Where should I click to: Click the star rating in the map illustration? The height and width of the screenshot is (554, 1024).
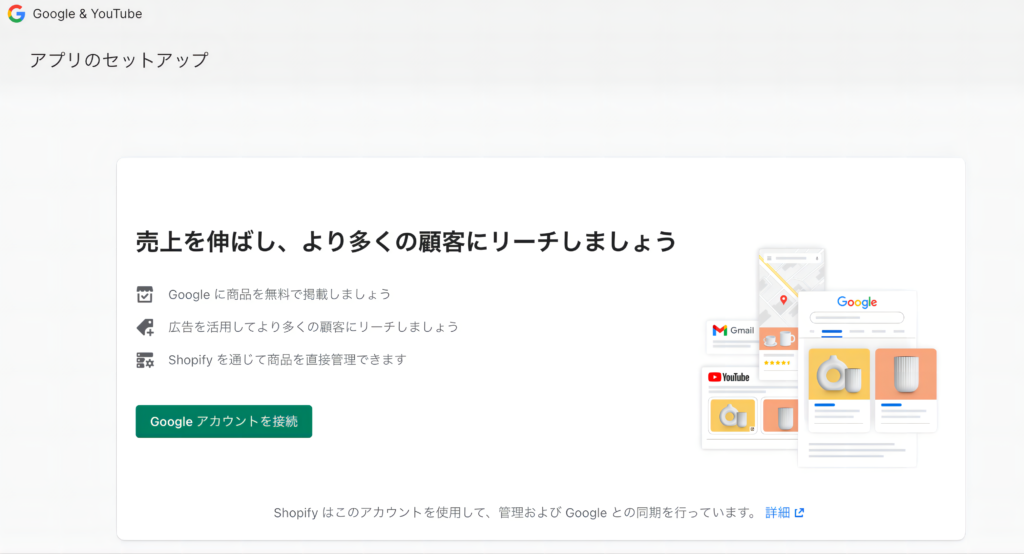777,363
